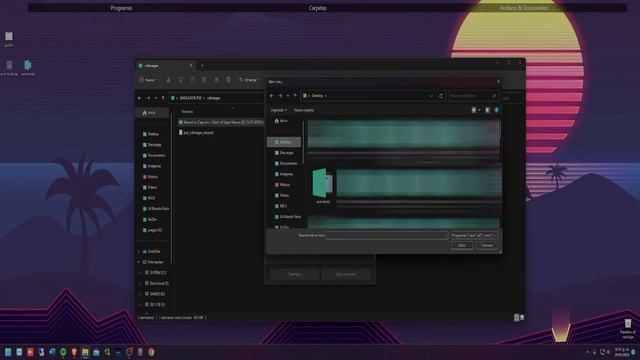Select Desktop in dialog sidebar
This screenshot has width=640, height=360.
tap(284, 142)
